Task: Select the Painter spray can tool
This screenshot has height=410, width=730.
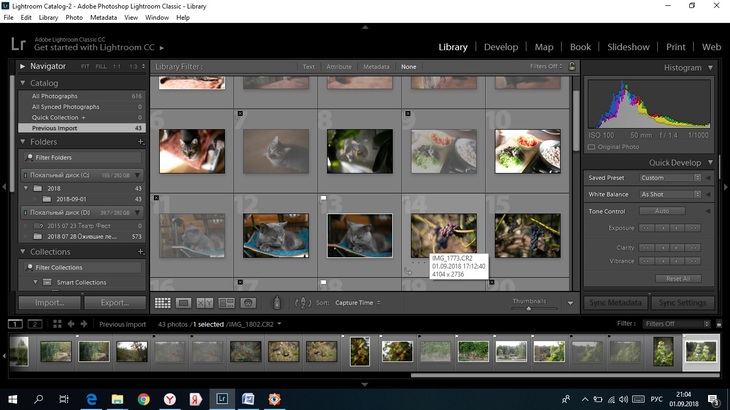Action: [277, 303]
